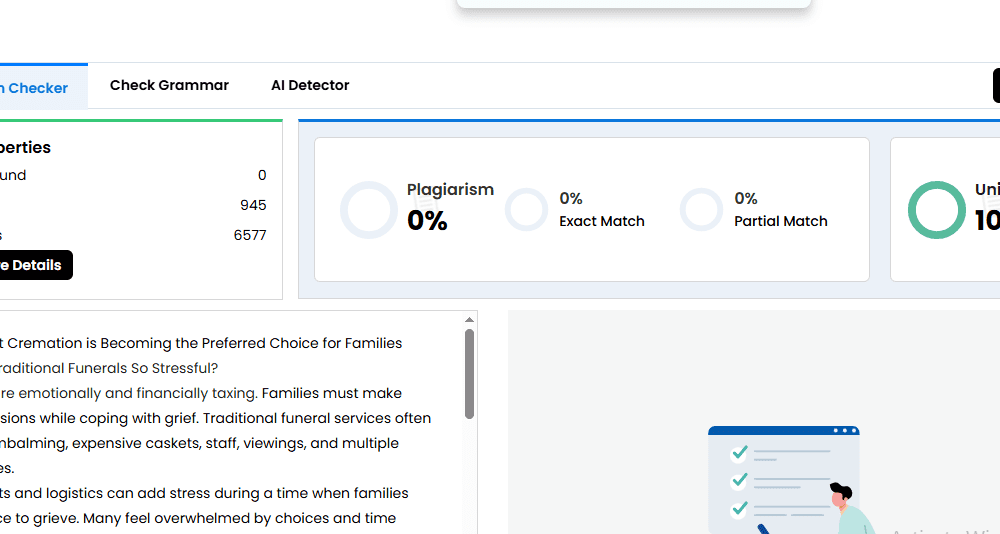Click the Partial Match label
This screenshot has height=534, width=1000.
click(781, 221)
